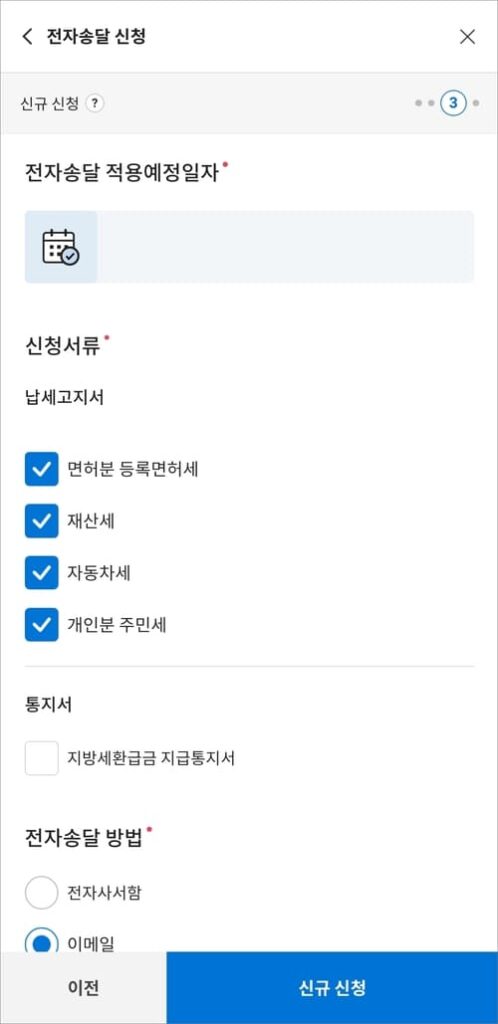Select the 전자사서함 radio option
Image resolution: width=498 pixels, height=1024 pixels.
[42, 893]
